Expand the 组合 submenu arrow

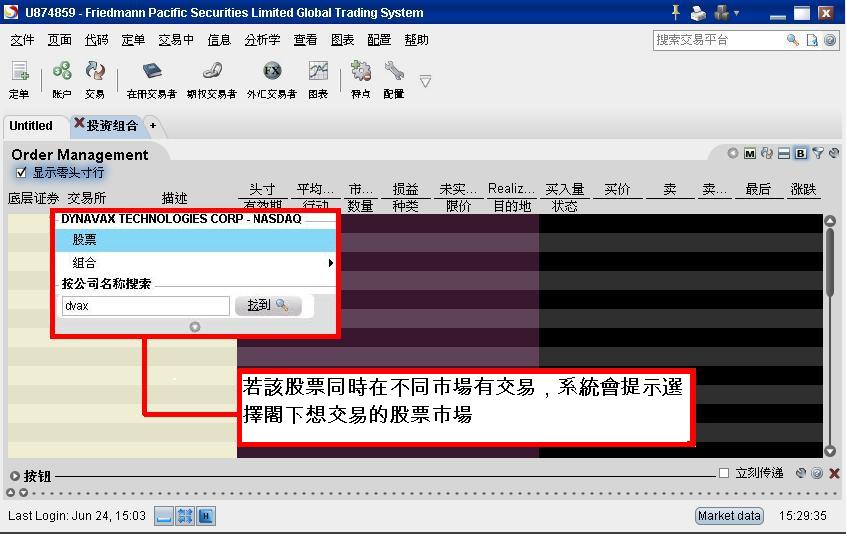click(x=330, y=263)
